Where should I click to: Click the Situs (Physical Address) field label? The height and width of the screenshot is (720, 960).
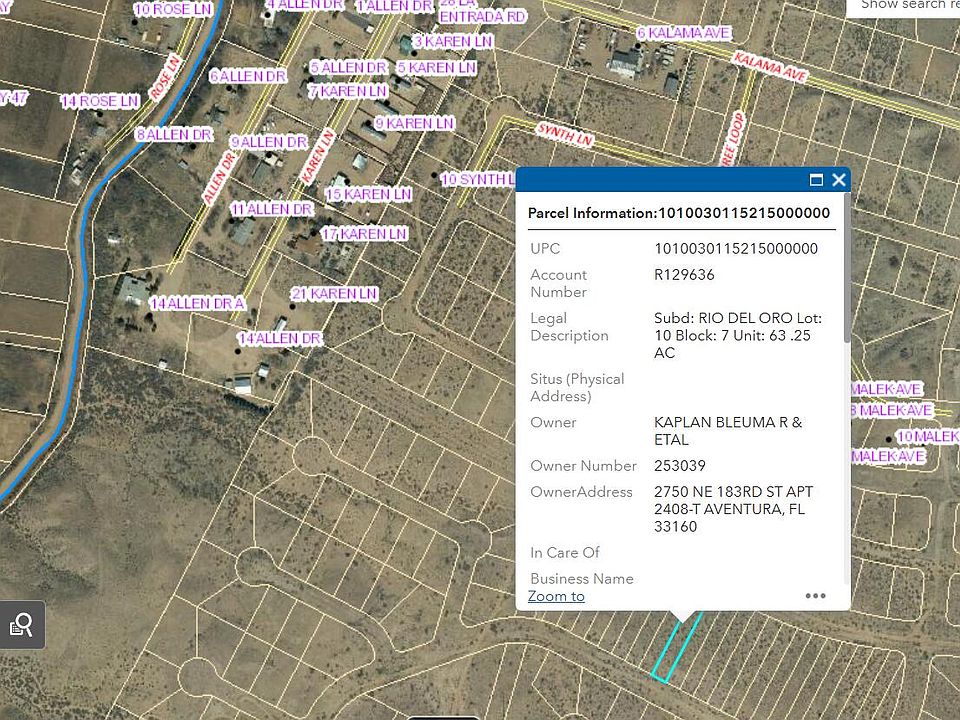click(x=577, y=388)
